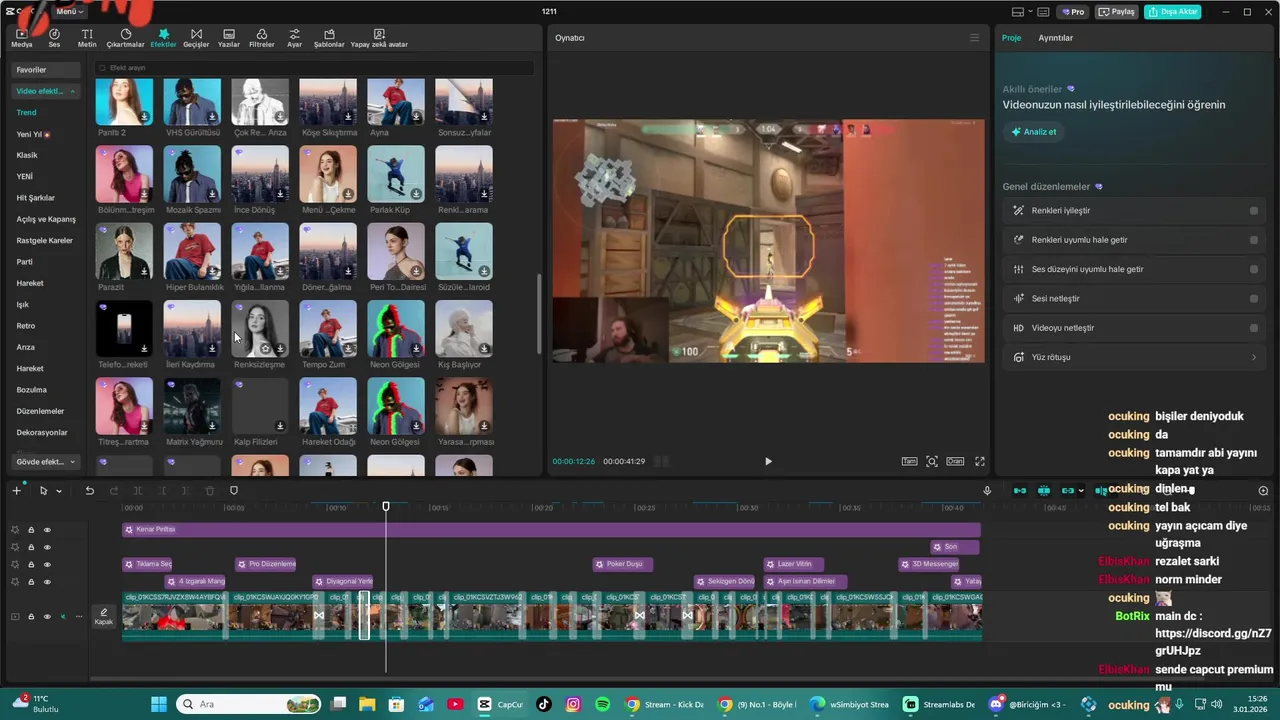1280x720 pixels.
Task: Open the Şablonlar templates panel
Action: click(x=329, y=38)
